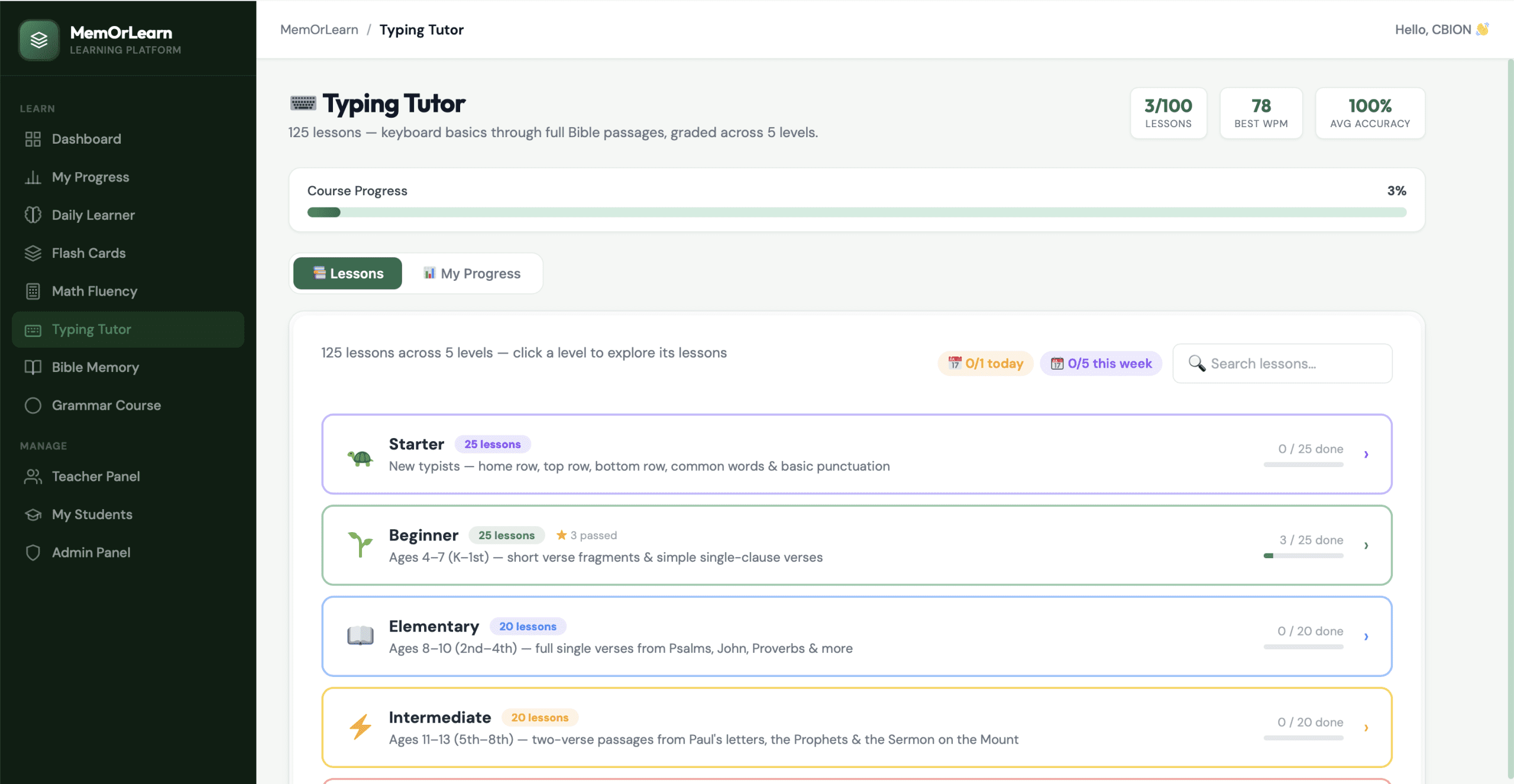
Task: Click the Course Progress bar
Action: 857,212
